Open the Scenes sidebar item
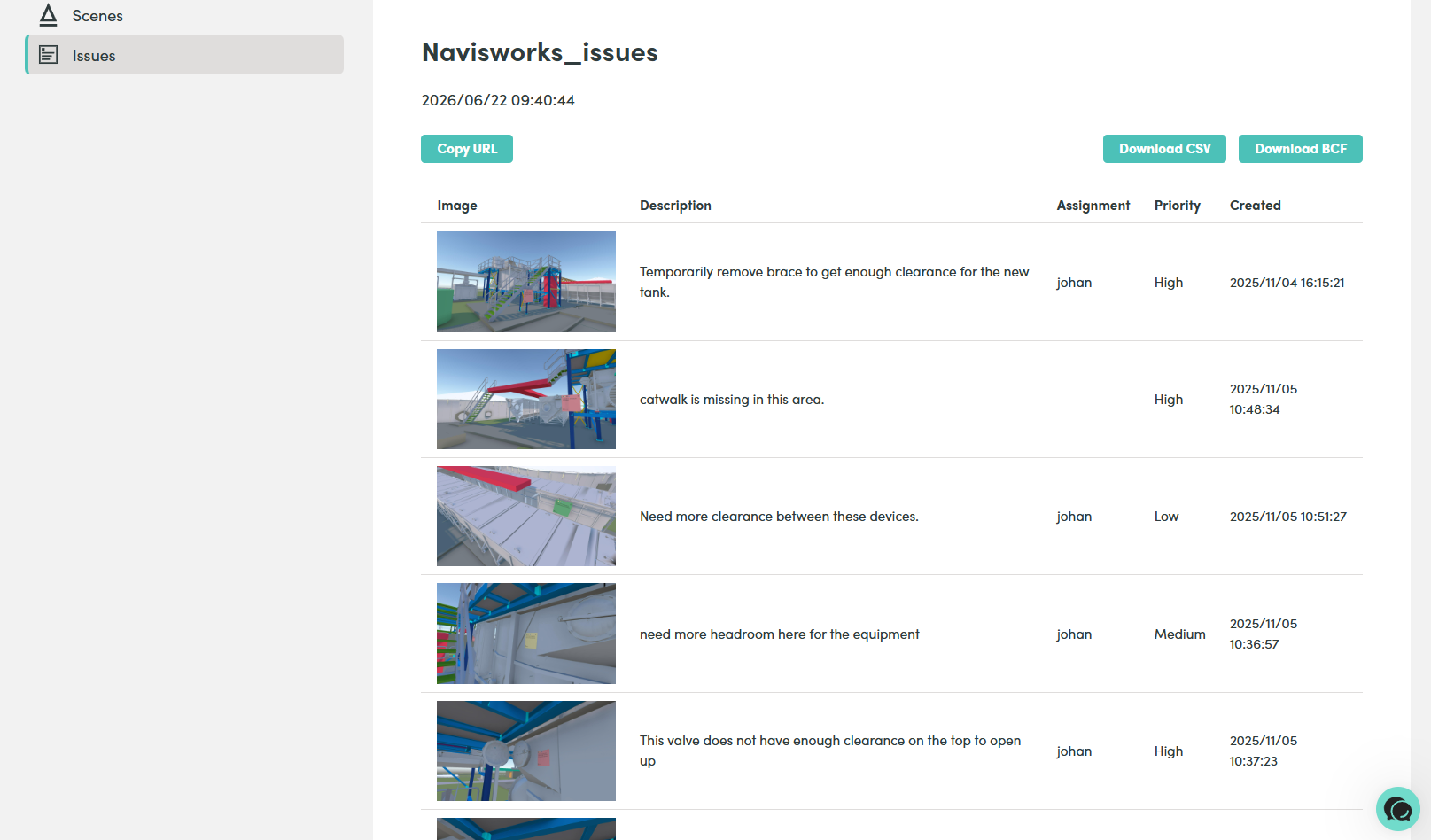The width and height of the screenshot is (1431, 840). 184,16
